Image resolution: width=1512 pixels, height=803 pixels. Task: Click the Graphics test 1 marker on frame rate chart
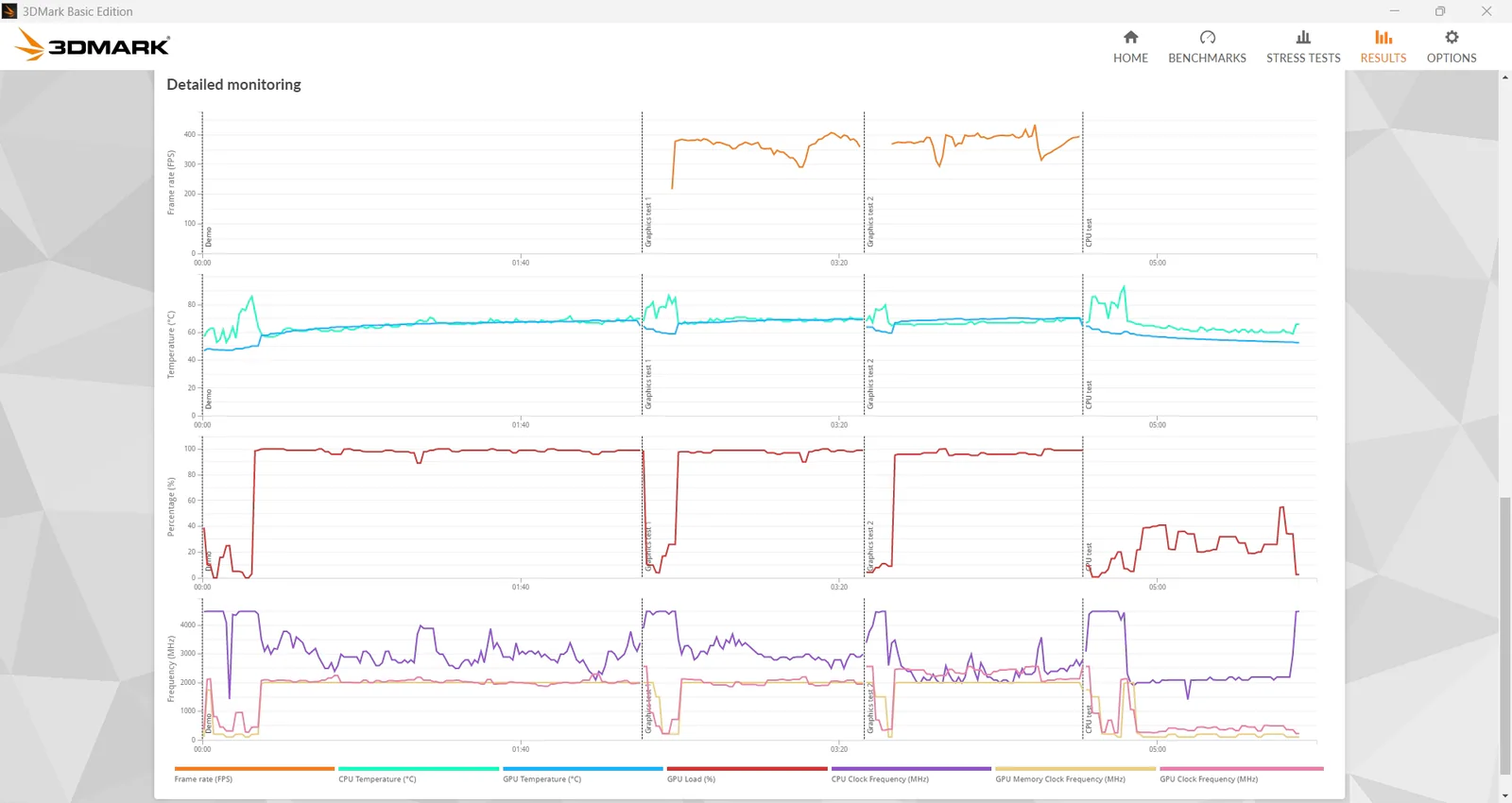[x=648, y=223]
